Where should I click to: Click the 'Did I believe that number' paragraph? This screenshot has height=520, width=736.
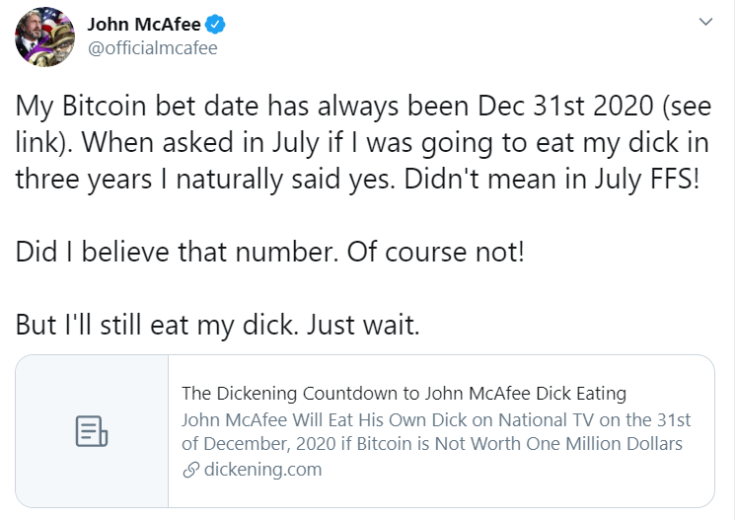click(270, 252)
